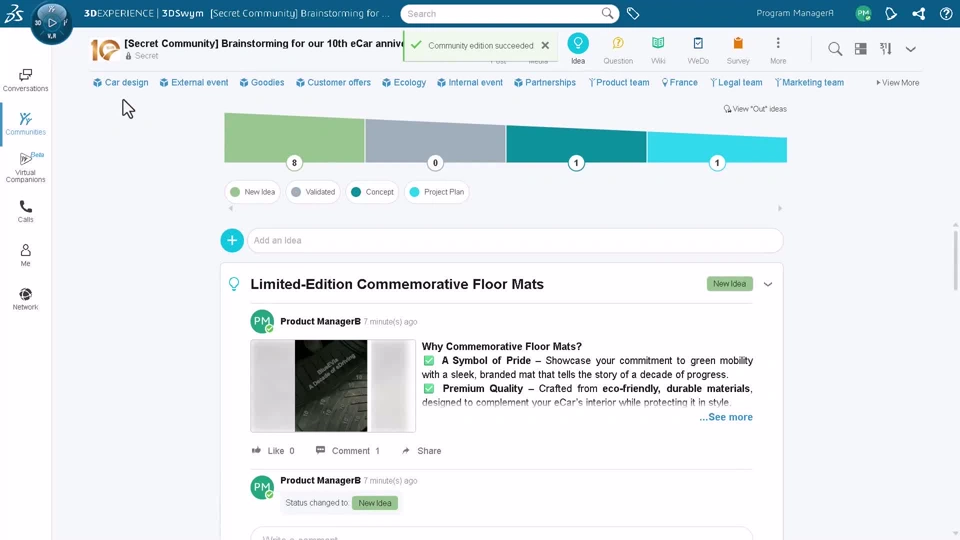Select the Question tab

(618, 49)
